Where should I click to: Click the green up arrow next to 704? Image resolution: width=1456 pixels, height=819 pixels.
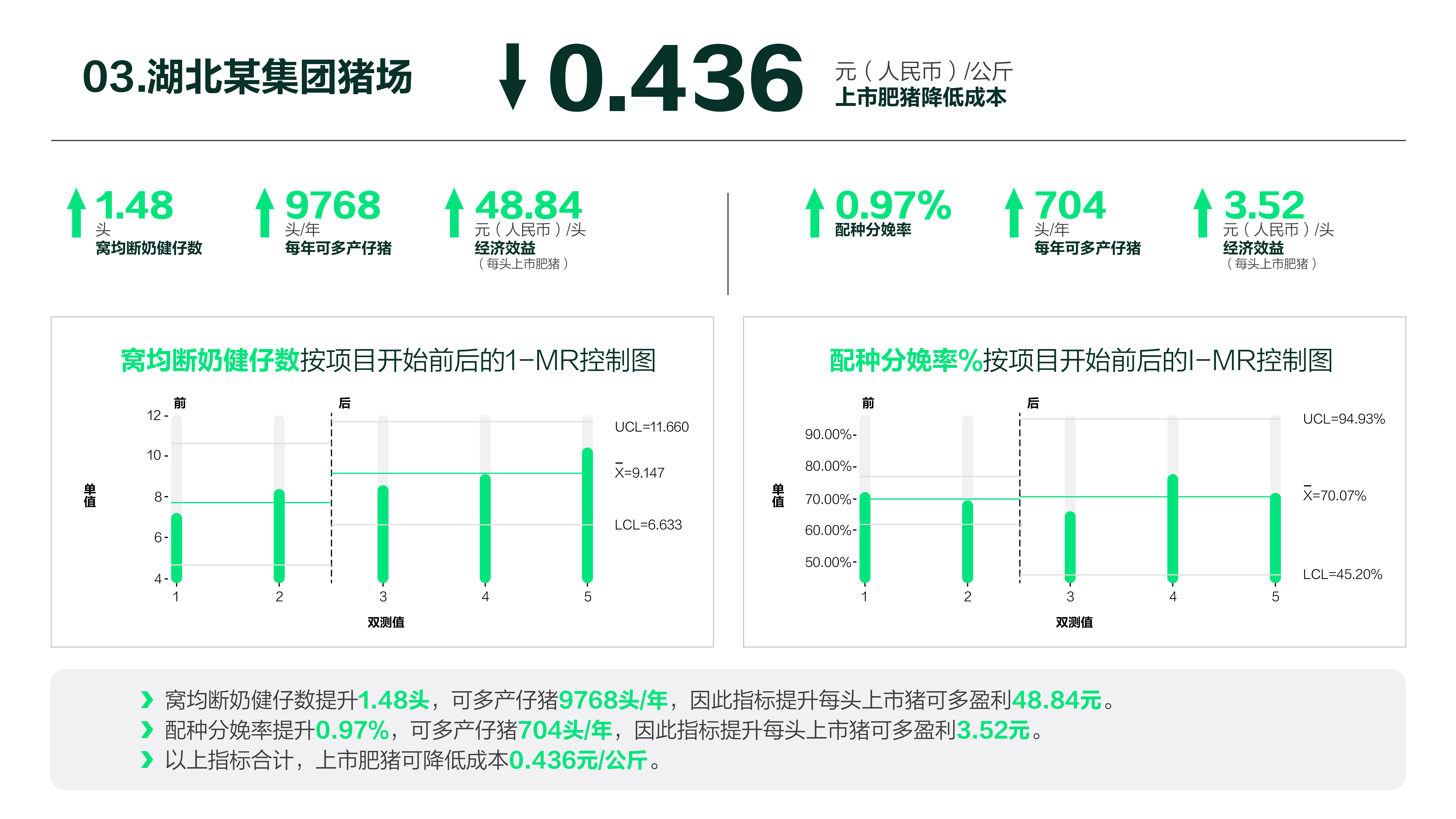1014,213
